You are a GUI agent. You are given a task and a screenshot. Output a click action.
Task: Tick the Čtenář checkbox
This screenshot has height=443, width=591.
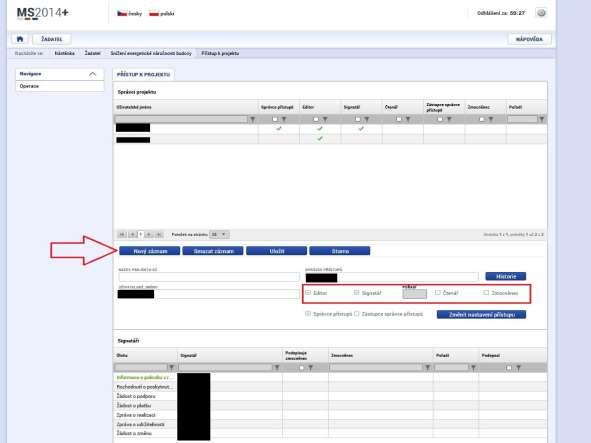438,293
